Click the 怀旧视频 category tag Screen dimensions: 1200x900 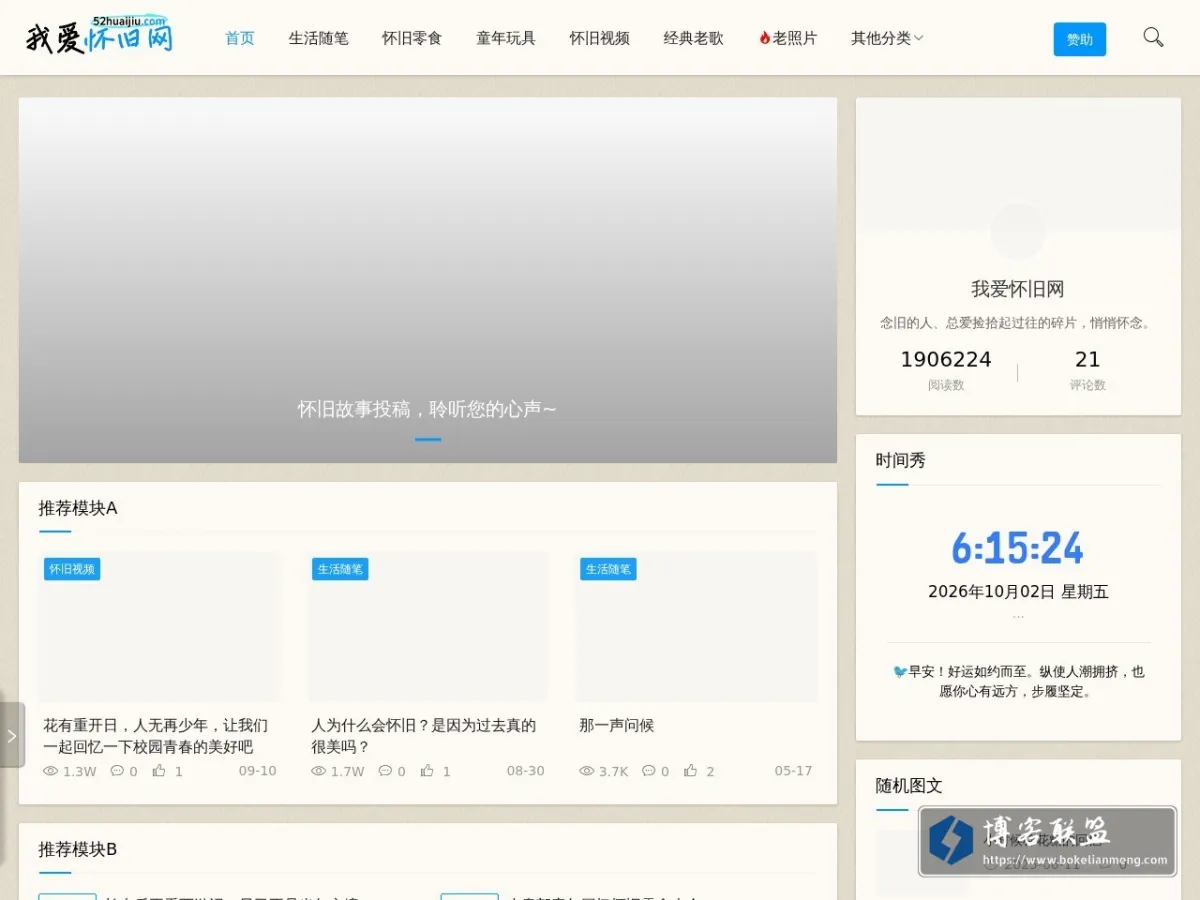72,569
